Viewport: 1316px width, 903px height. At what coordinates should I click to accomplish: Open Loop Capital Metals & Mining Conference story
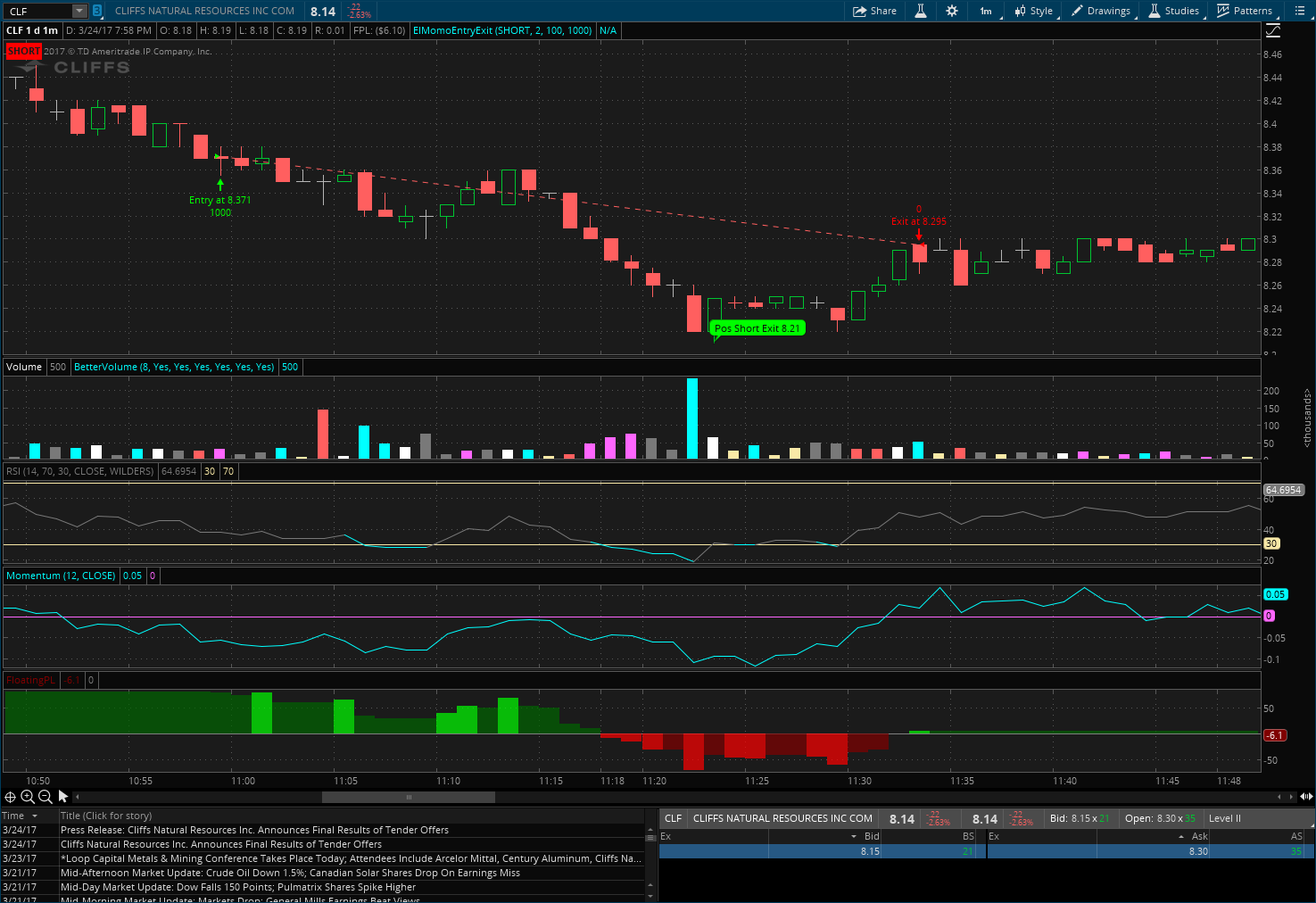pyautogui.click(x=351, y=858)
